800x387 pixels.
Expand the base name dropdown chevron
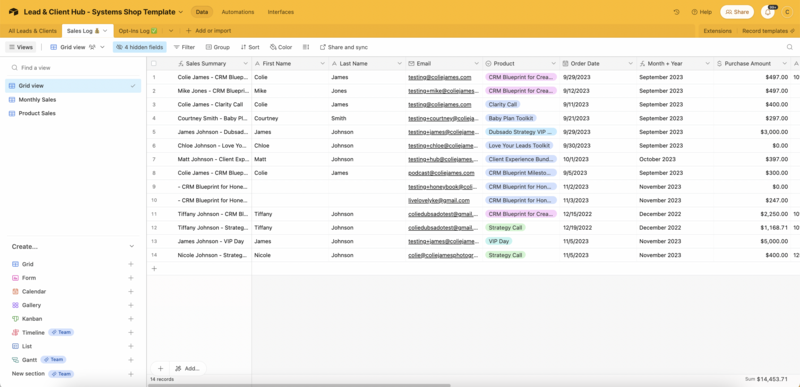(181, 12)
